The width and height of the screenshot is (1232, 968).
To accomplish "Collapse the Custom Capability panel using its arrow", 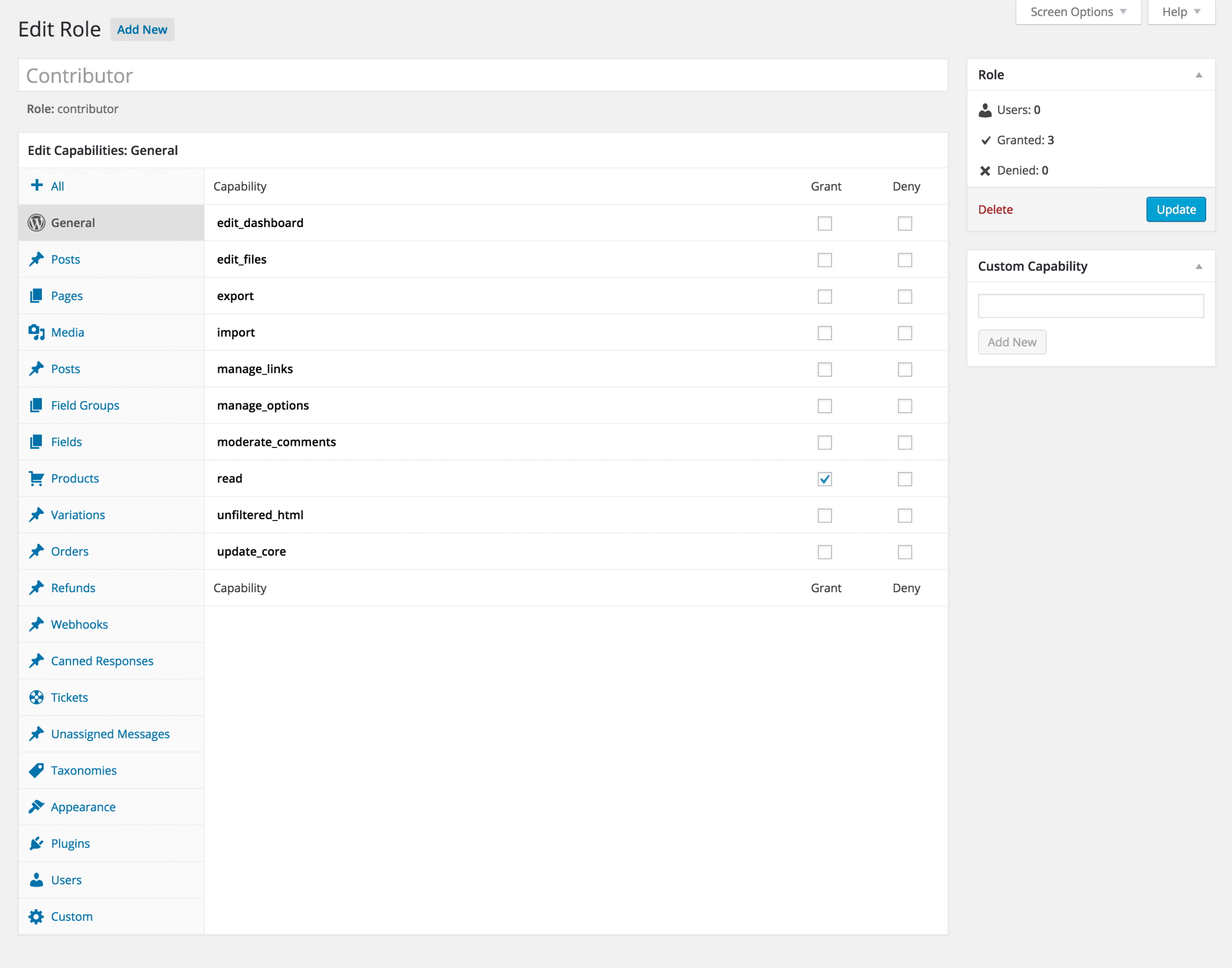I will (x=1198, y=267).
